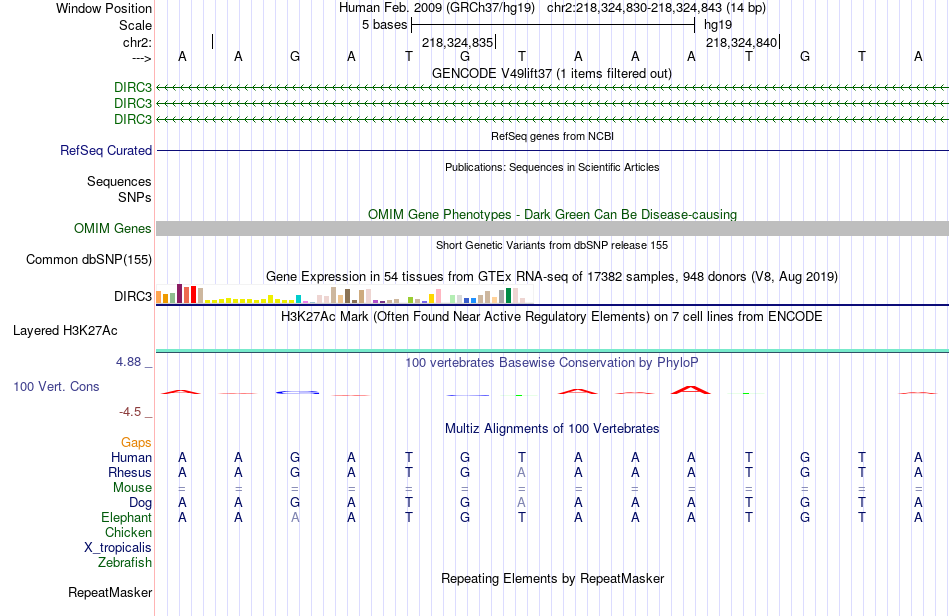Image resolution: width=950 pixels, height=616 pixels.
Task: Click the faded mismatch A in Elephant row
Action: [295, 517]
